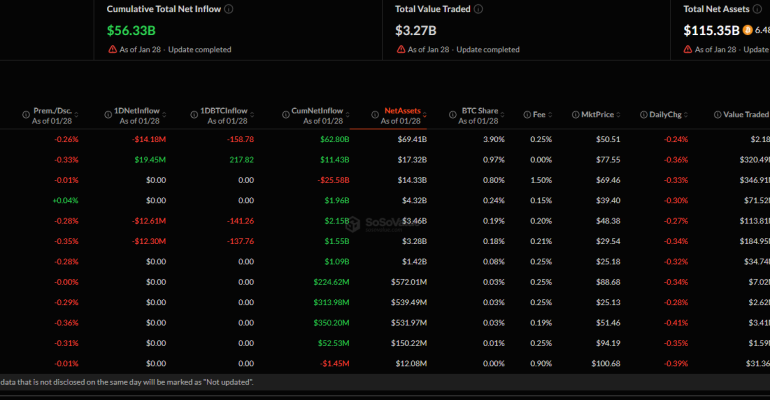Sort by BTC Share column header label

click(480, 111)
